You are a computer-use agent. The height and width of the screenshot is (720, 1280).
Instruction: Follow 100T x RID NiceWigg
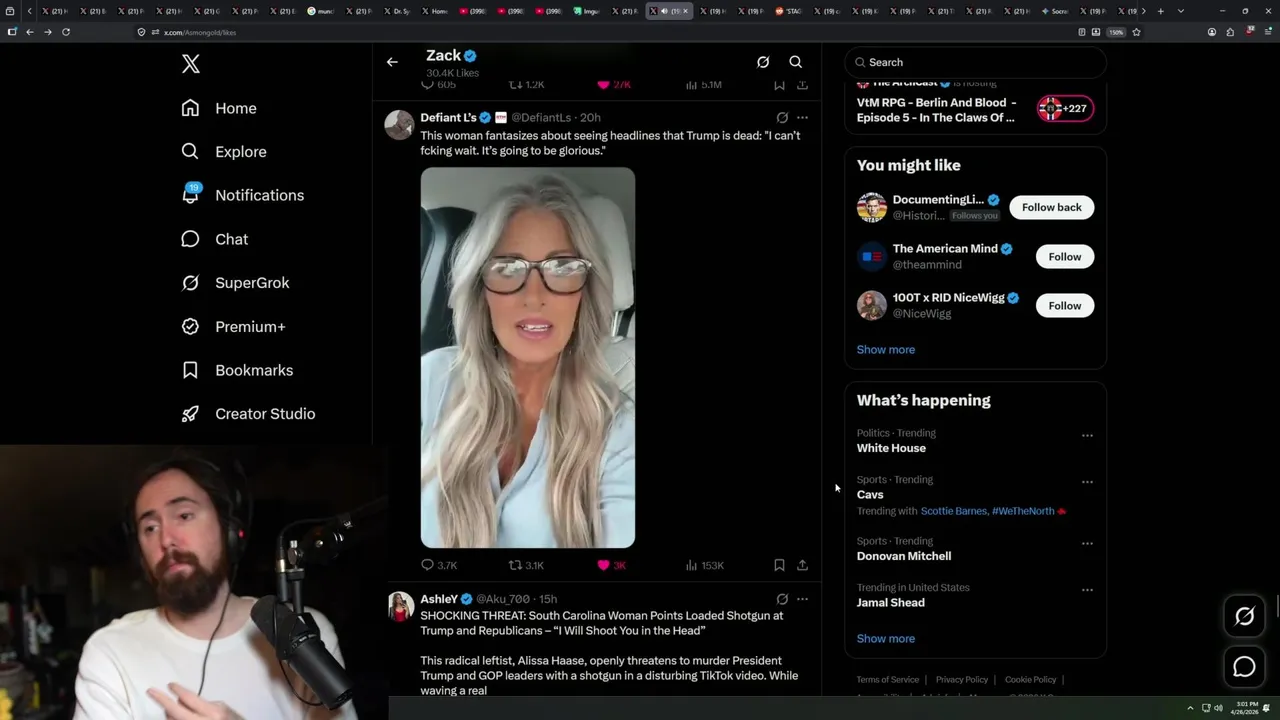[1064, 306]
